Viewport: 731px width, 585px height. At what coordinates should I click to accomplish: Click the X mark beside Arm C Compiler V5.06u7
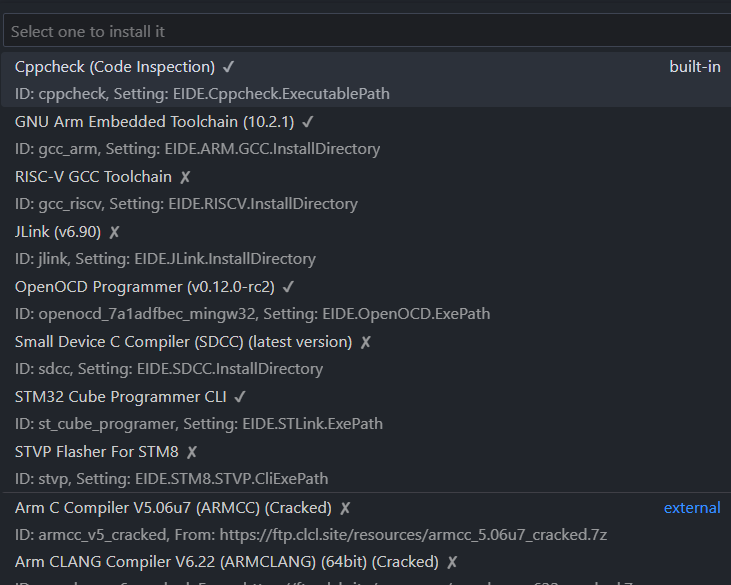point(345,508)
